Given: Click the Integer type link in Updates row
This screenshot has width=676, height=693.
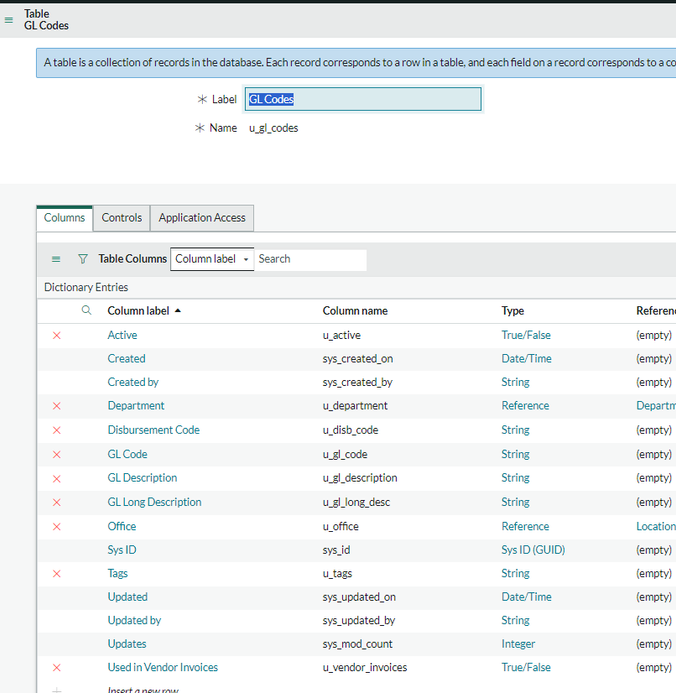Looking at the screenshot, I should [518, 644].
